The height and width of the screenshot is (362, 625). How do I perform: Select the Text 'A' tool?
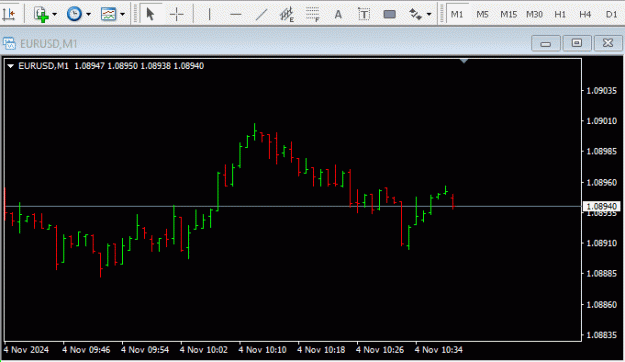(x=338, y=14)
